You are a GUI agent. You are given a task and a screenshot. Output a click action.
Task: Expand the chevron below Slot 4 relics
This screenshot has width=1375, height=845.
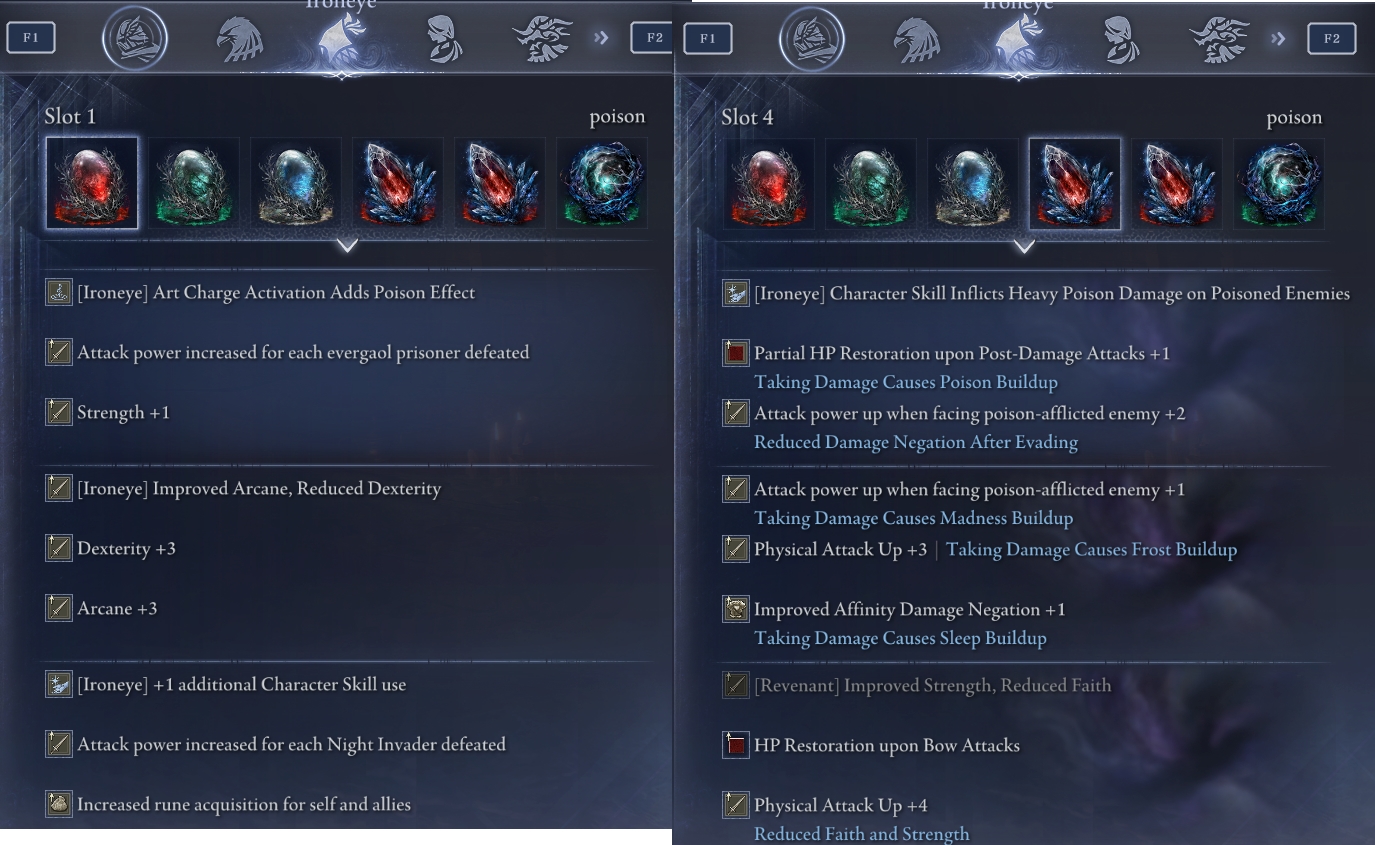click(x=1024, y=245)
